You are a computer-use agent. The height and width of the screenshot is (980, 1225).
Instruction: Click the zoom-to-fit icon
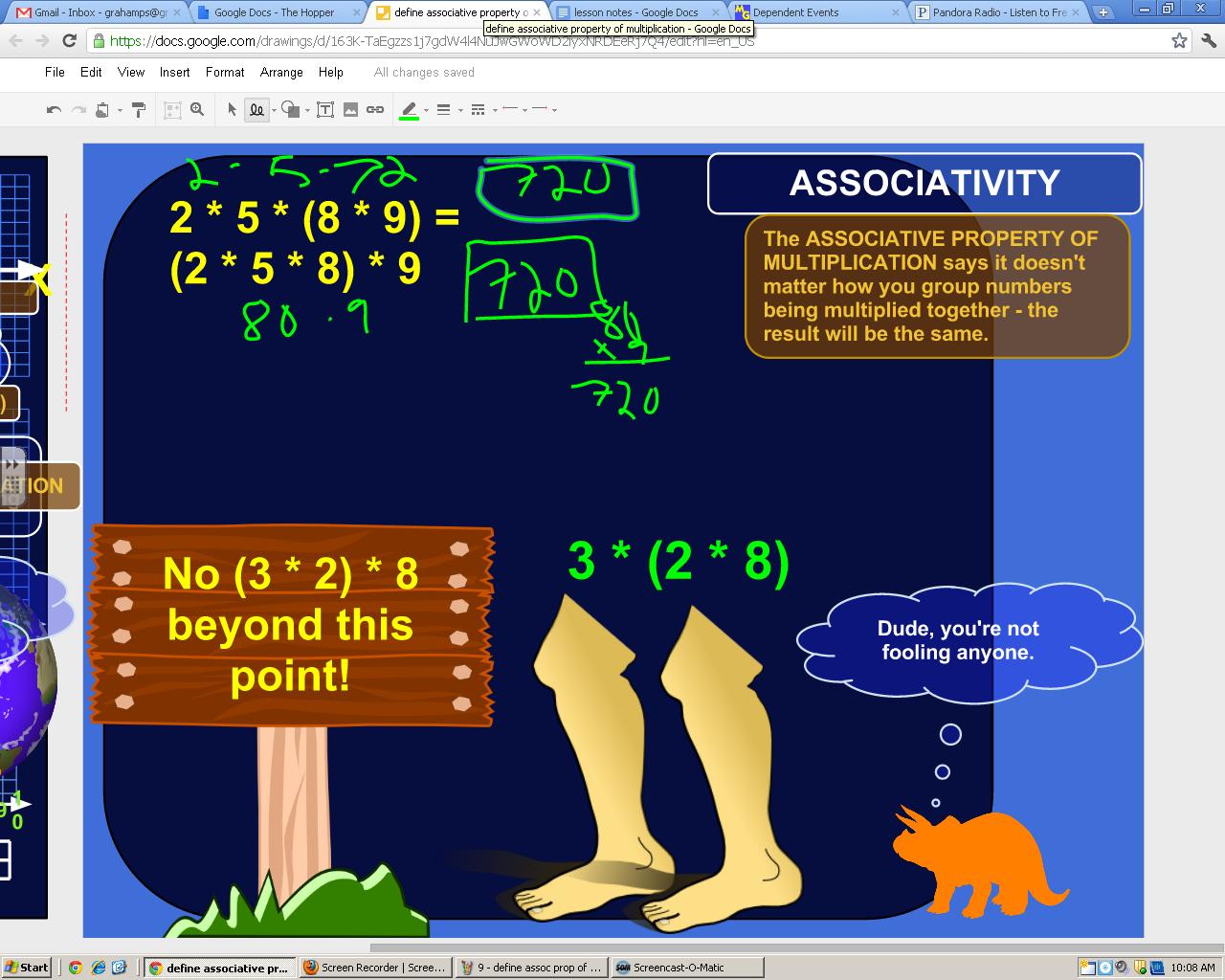pos(172,110)
